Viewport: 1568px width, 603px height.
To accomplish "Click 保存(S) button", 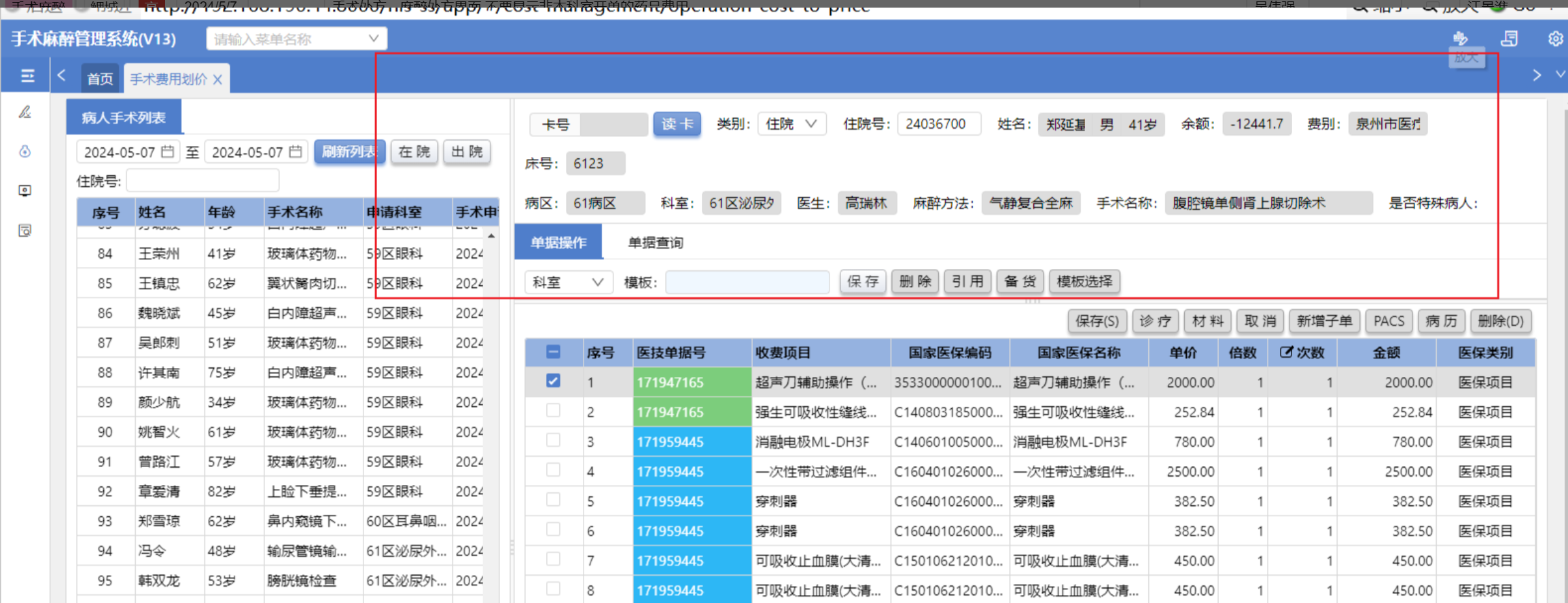I will coord(1097,321).
